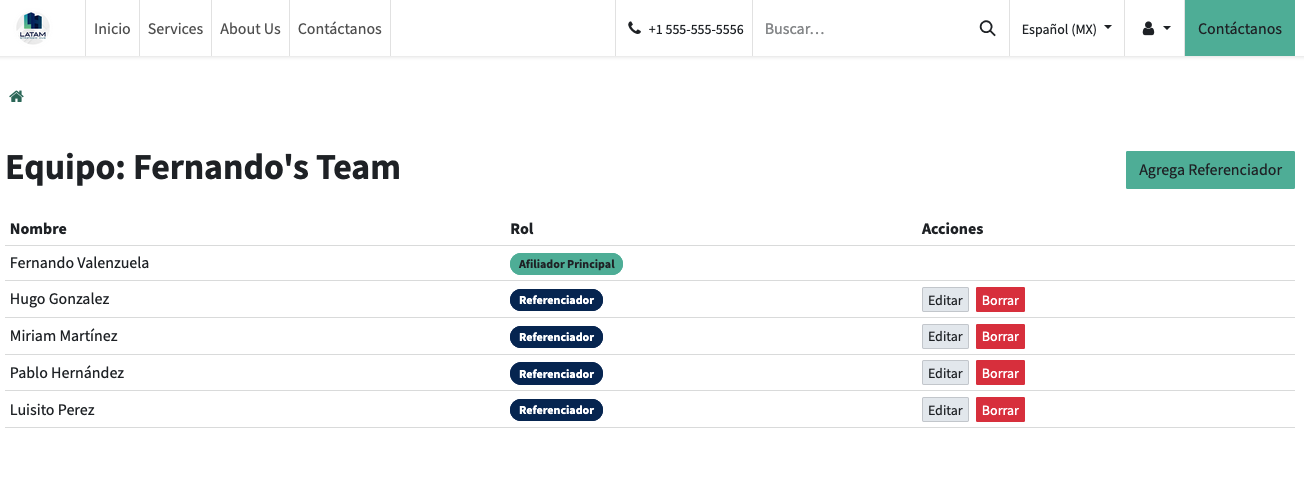This screenshot has height=495, width=1304.
Task: Delete Hugo Gonzalez from the team
Action: pos(1000,300)
